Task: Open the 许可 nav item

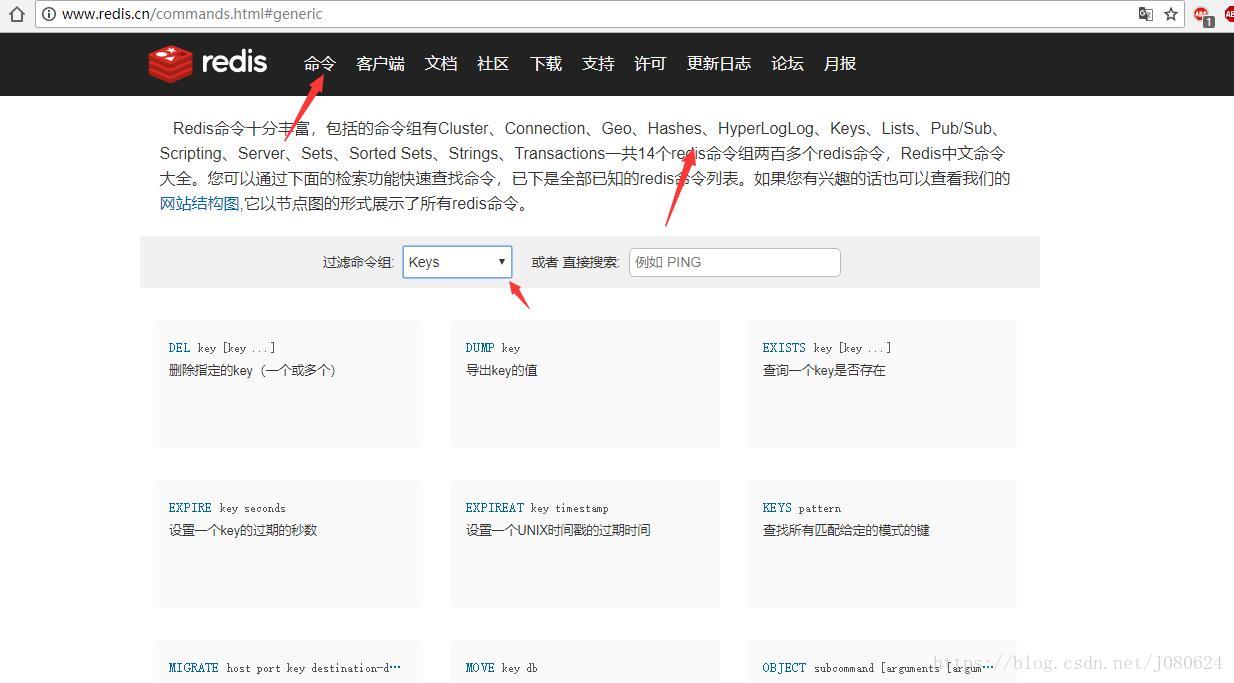Action: (x=650, y=63)
